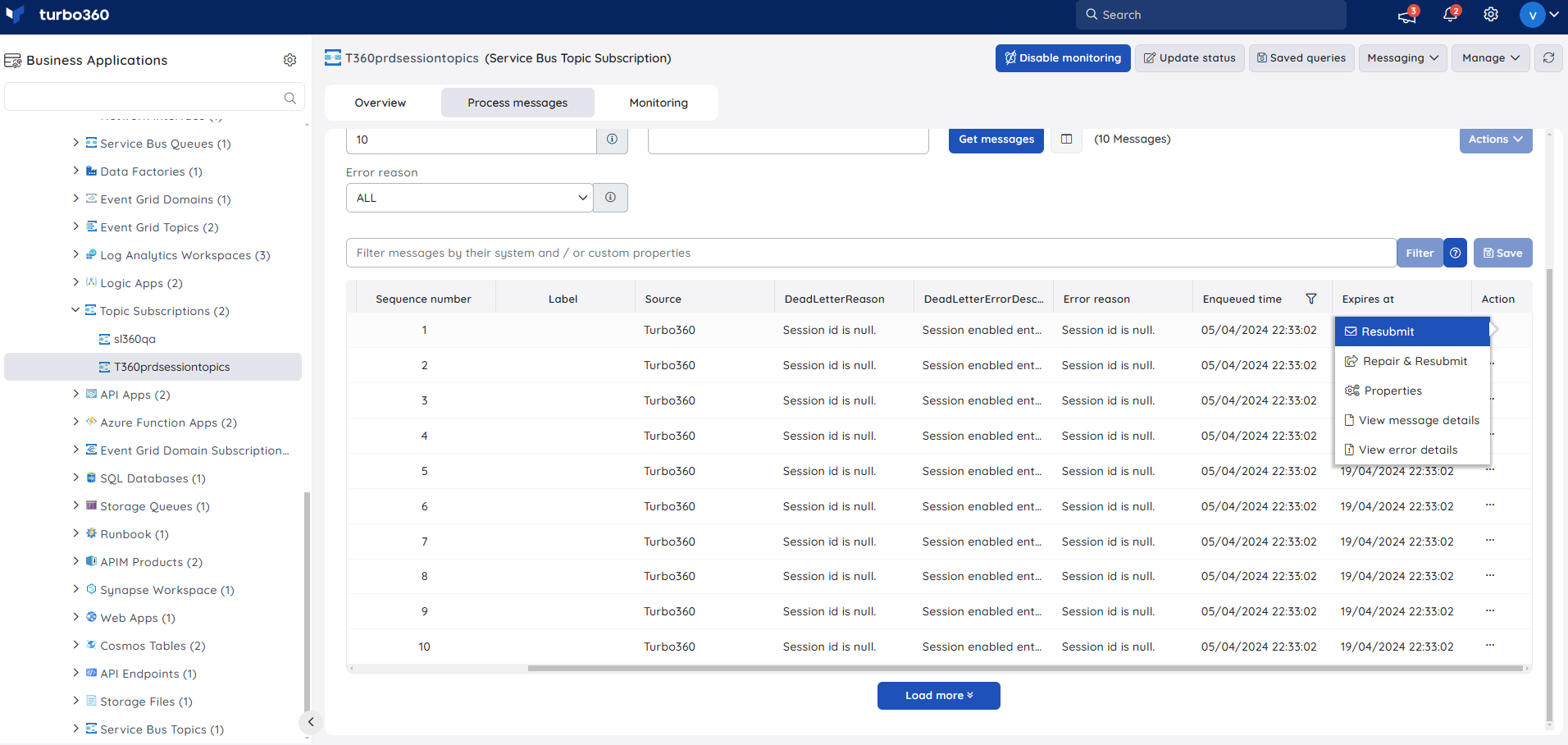Viewport: 1568px width, 745px height.
Task: Click the info icon beside the message count field
Action: (x=612, y=139)
